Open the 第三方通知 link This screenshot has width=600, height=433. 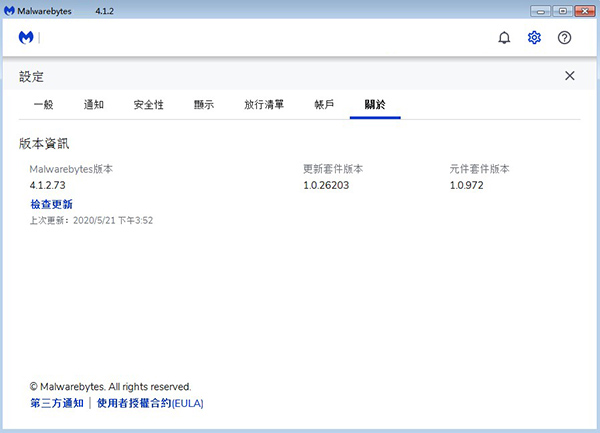pyautogui.click(x=57, y=403)
